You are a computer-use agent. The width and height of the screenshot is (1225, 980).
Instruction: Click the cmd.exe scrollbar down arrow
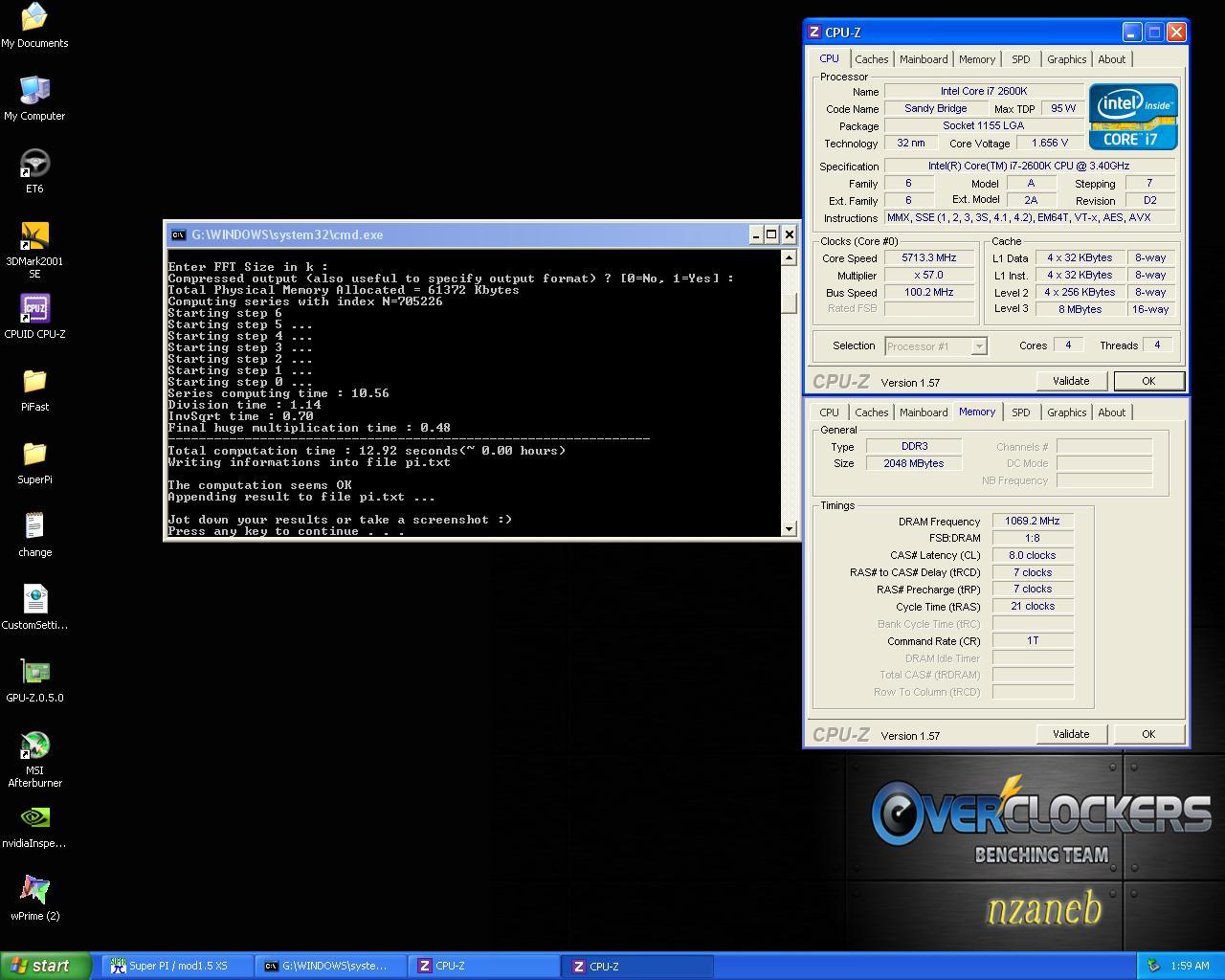pos(789,528)
